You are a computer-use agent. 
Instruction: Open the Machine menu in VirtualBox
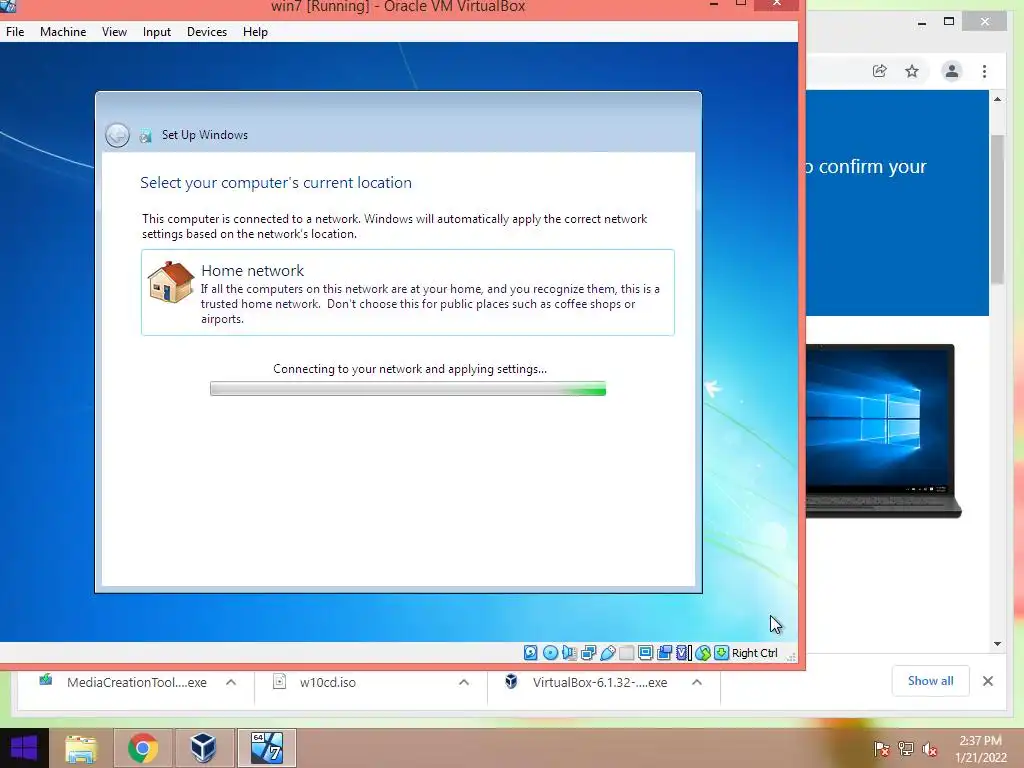point(63,31)
